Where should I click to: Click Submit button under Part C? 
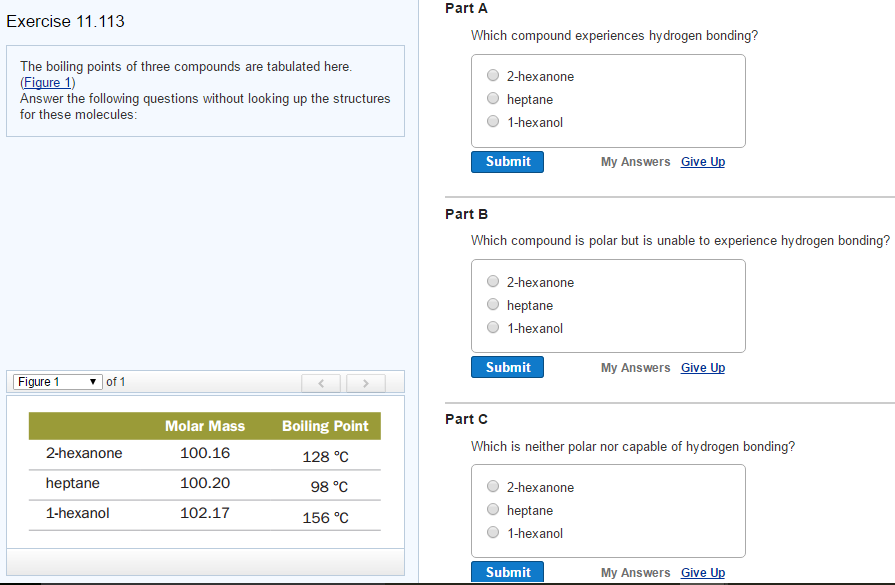click(507, 572)
